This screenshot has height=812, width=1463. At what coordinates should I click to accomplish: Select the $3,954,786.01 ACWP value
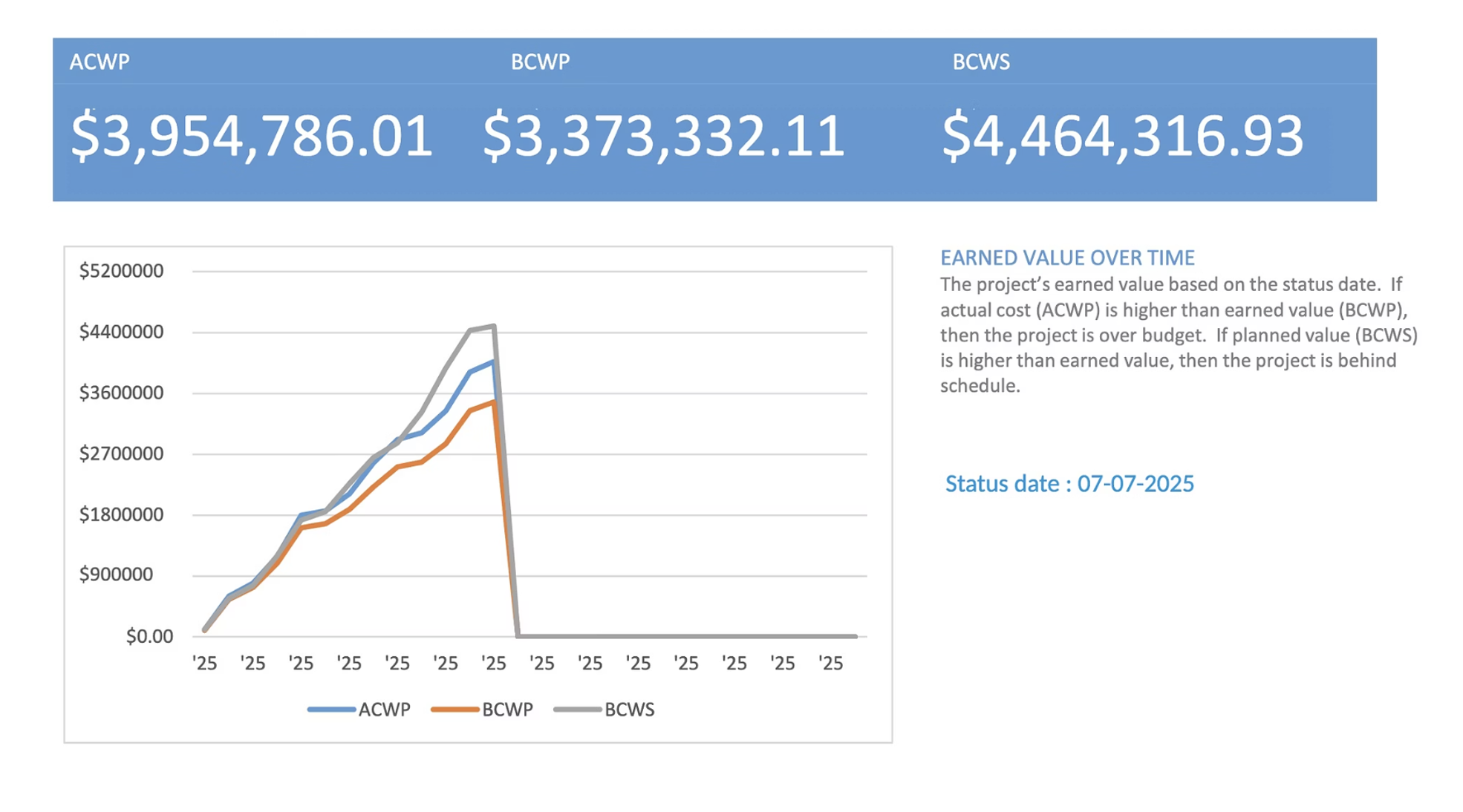tap(251, 136)
